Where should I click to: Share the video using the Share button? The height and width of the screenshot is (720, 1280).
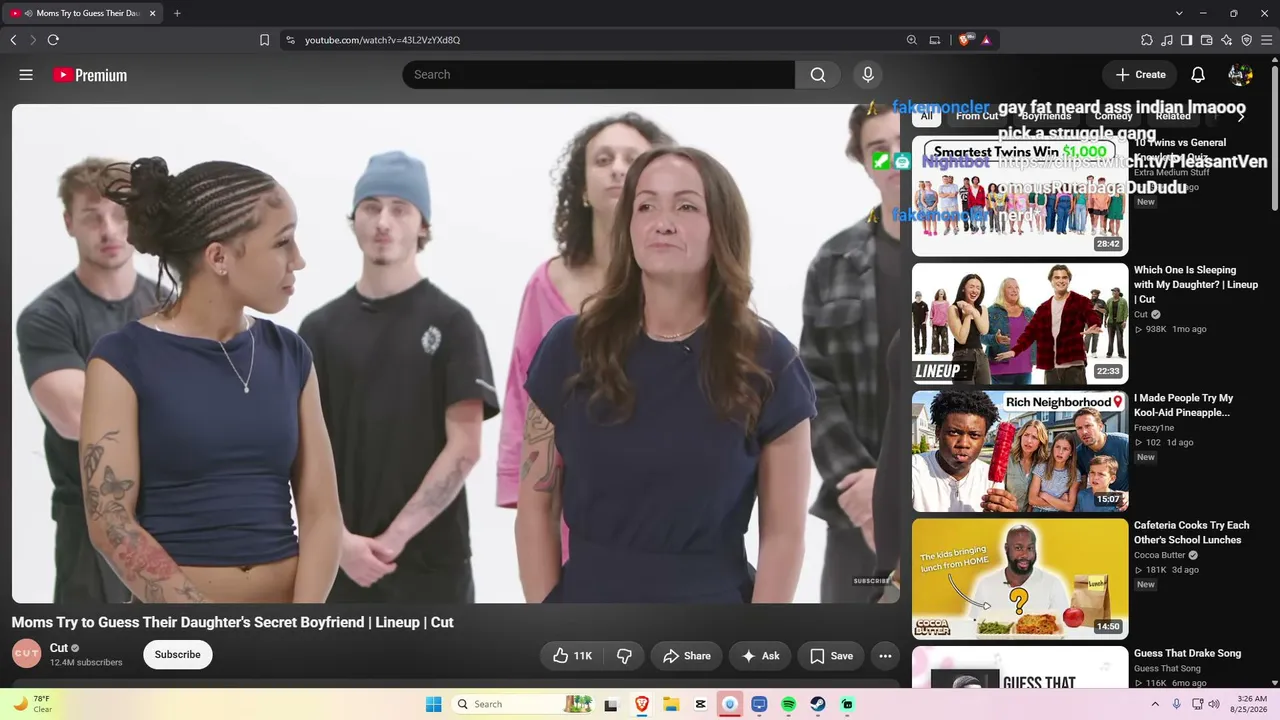tap(686, 656)
